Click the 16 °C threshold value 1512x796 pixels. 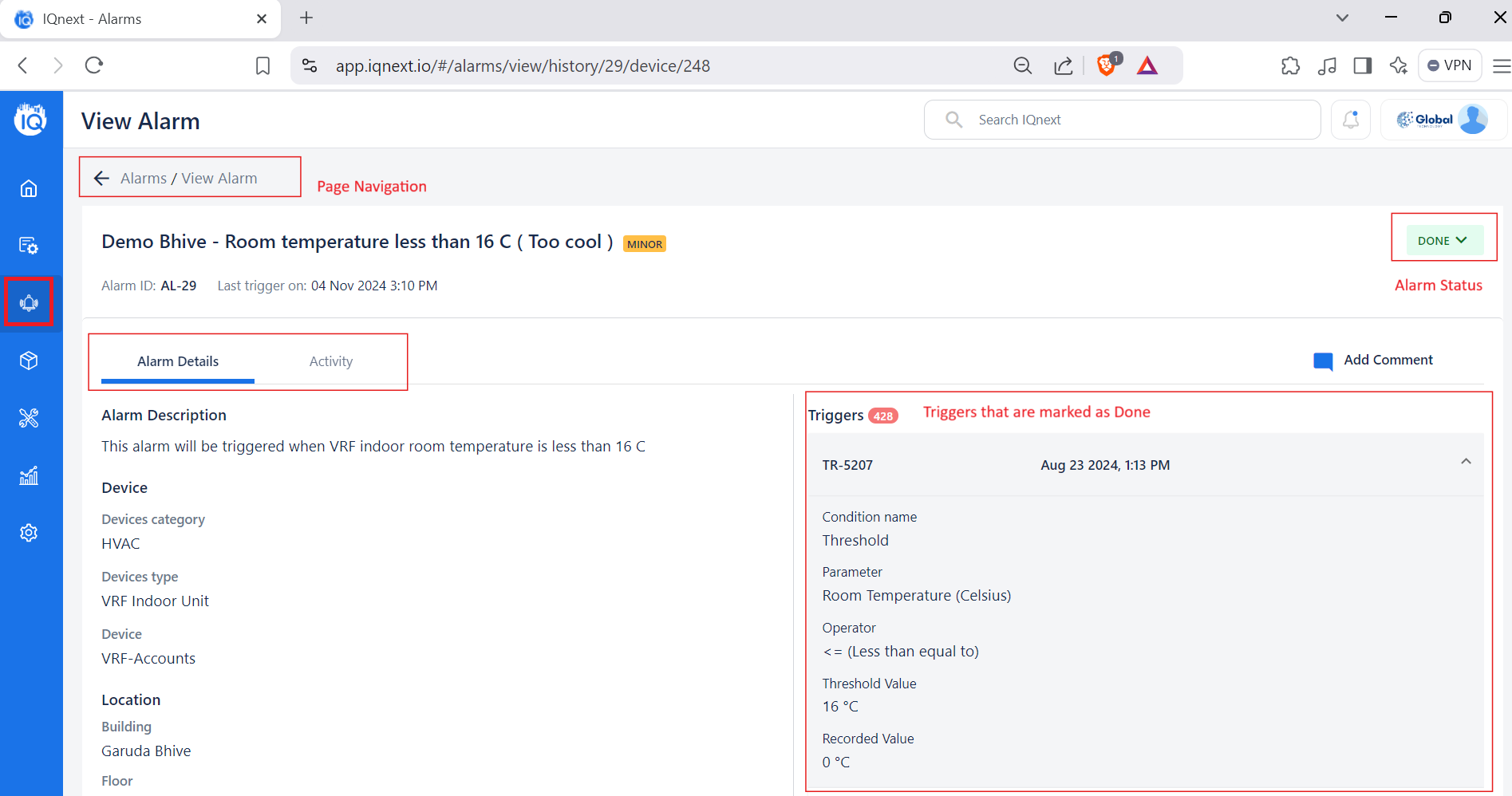(840, 706)
